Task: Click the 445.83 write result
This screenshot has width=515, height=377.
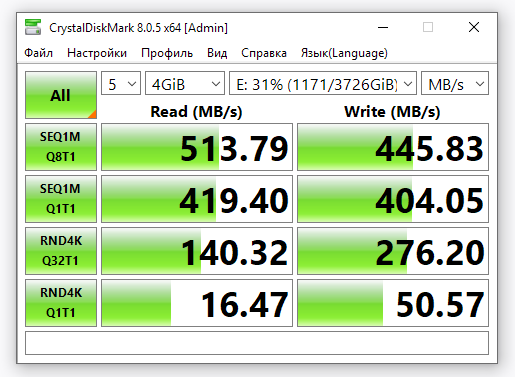Action: pyautogui.click(x=393, y=147)
